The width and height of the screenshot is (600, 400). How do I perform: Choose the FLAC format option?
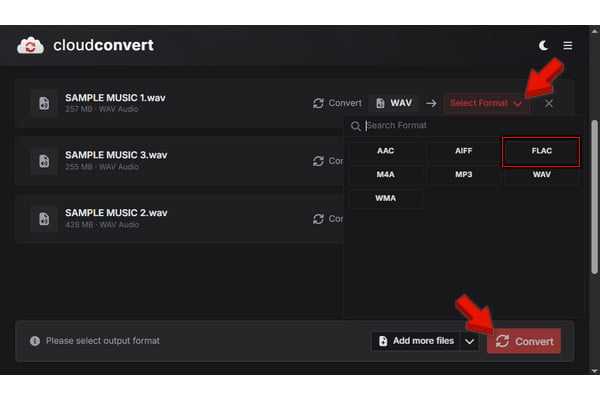click(541, 152)
